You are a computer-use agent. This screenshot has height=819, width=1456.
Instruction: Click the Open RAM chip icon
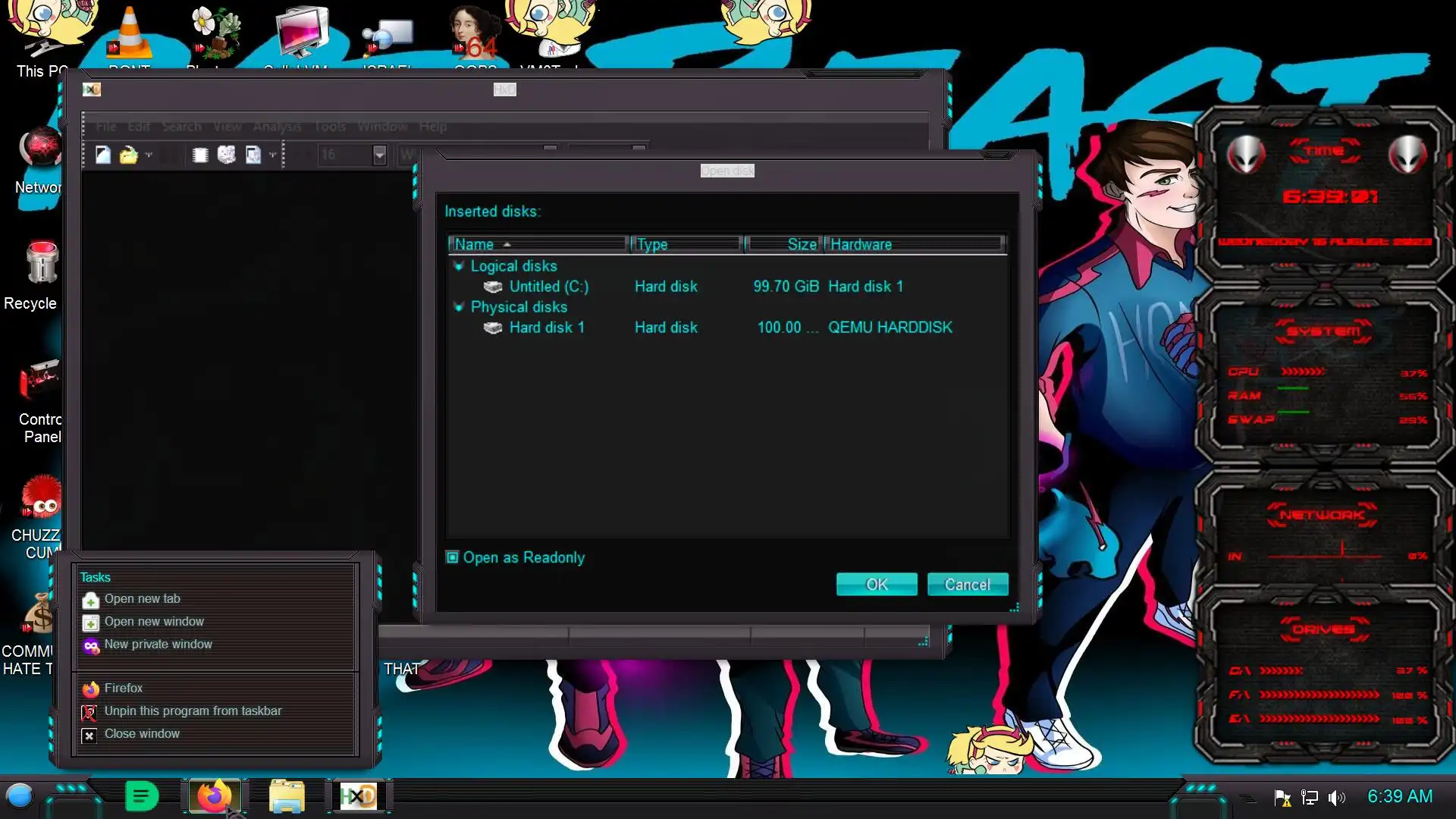(x=200, y=155)
